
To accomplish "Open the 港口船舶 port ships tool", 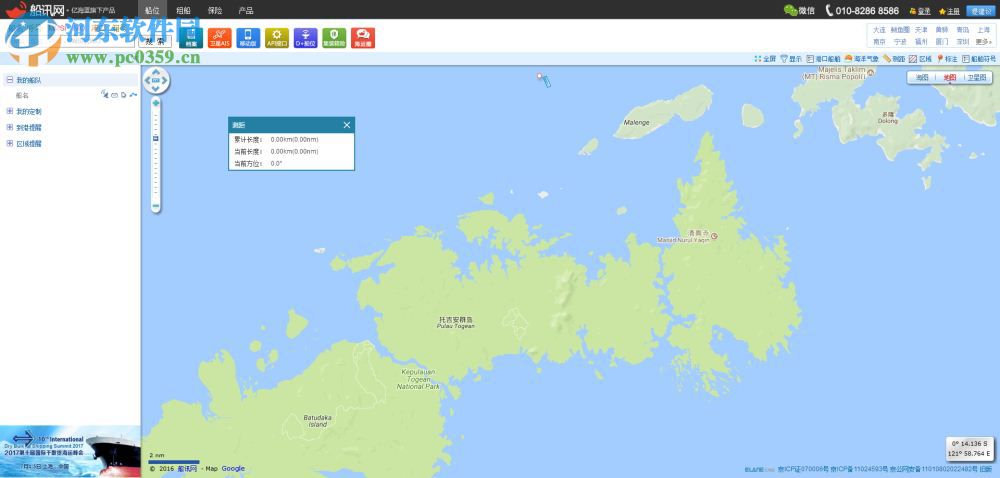I will click(x=823, y=59).
